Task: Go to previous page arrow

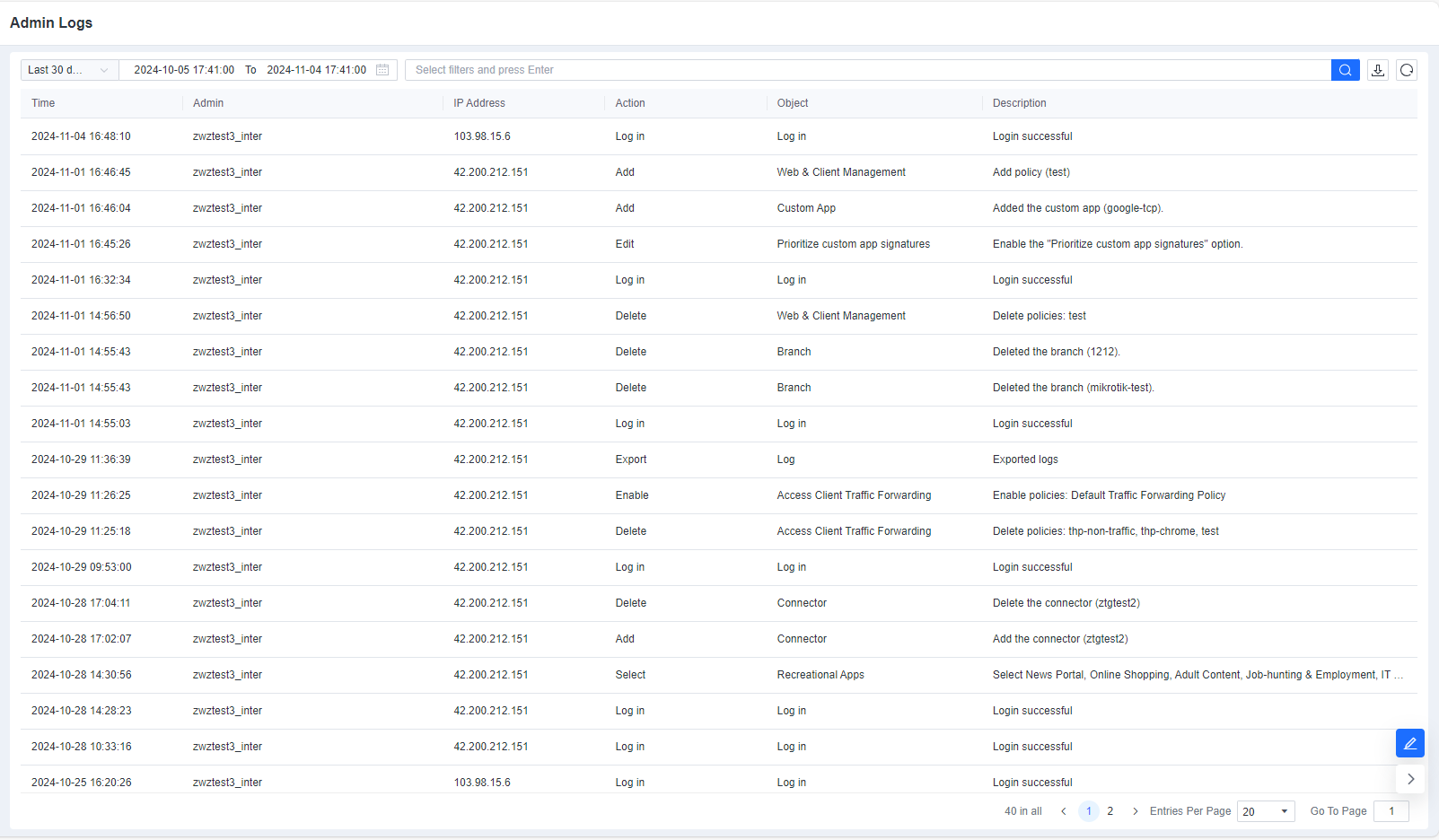Action: pos(1064,811)
